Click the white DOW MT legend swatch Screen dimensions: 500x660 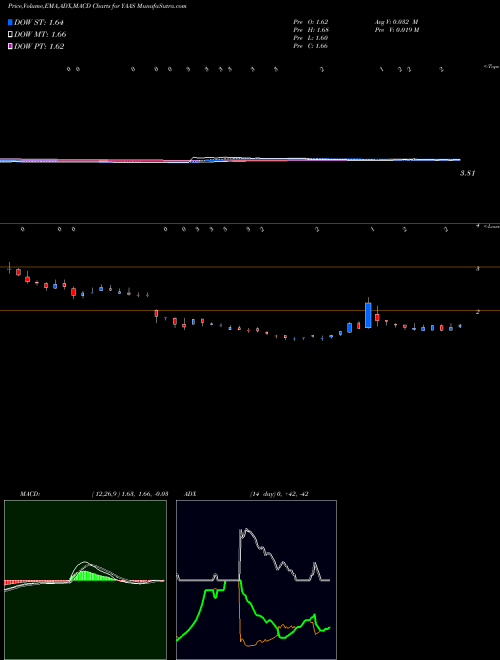[x=10, y=34]
